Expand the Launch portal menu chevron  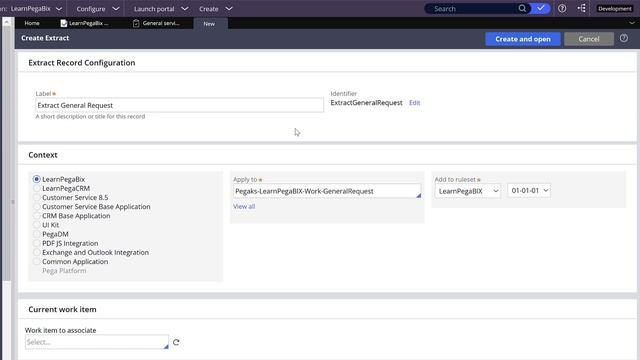(x=185, y=9)
